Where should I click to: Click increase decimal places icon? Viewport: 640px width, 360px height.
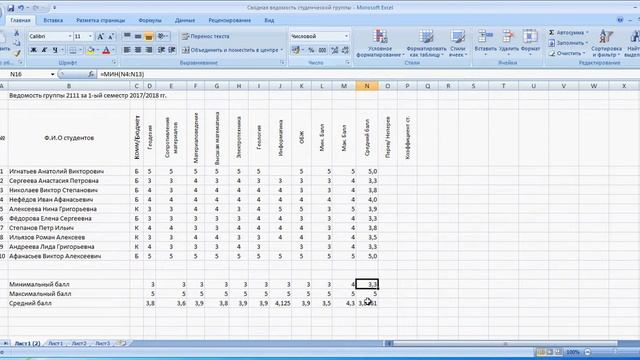tap(335, 50)
